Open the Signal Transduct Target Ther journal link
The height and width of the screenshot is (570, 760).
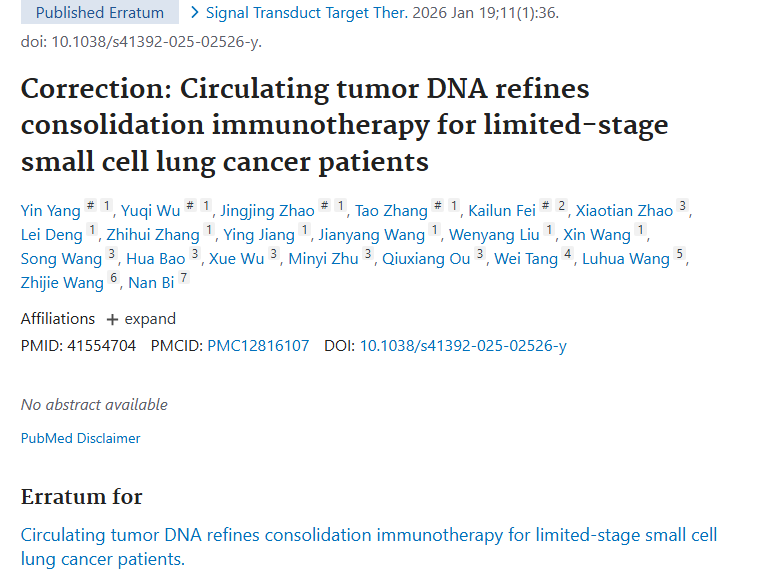tap(284, 13)
